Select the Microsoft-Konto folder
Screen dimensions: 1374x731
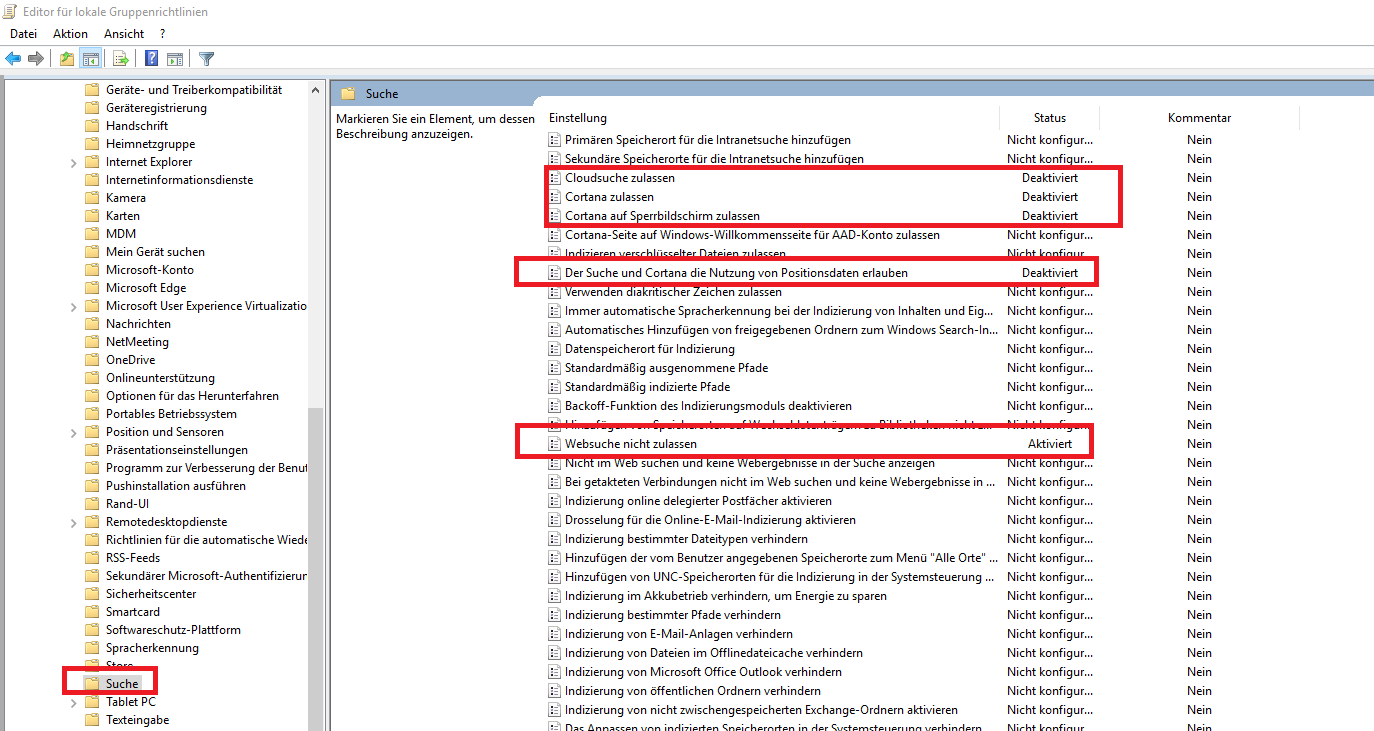(x=150, y=270)
